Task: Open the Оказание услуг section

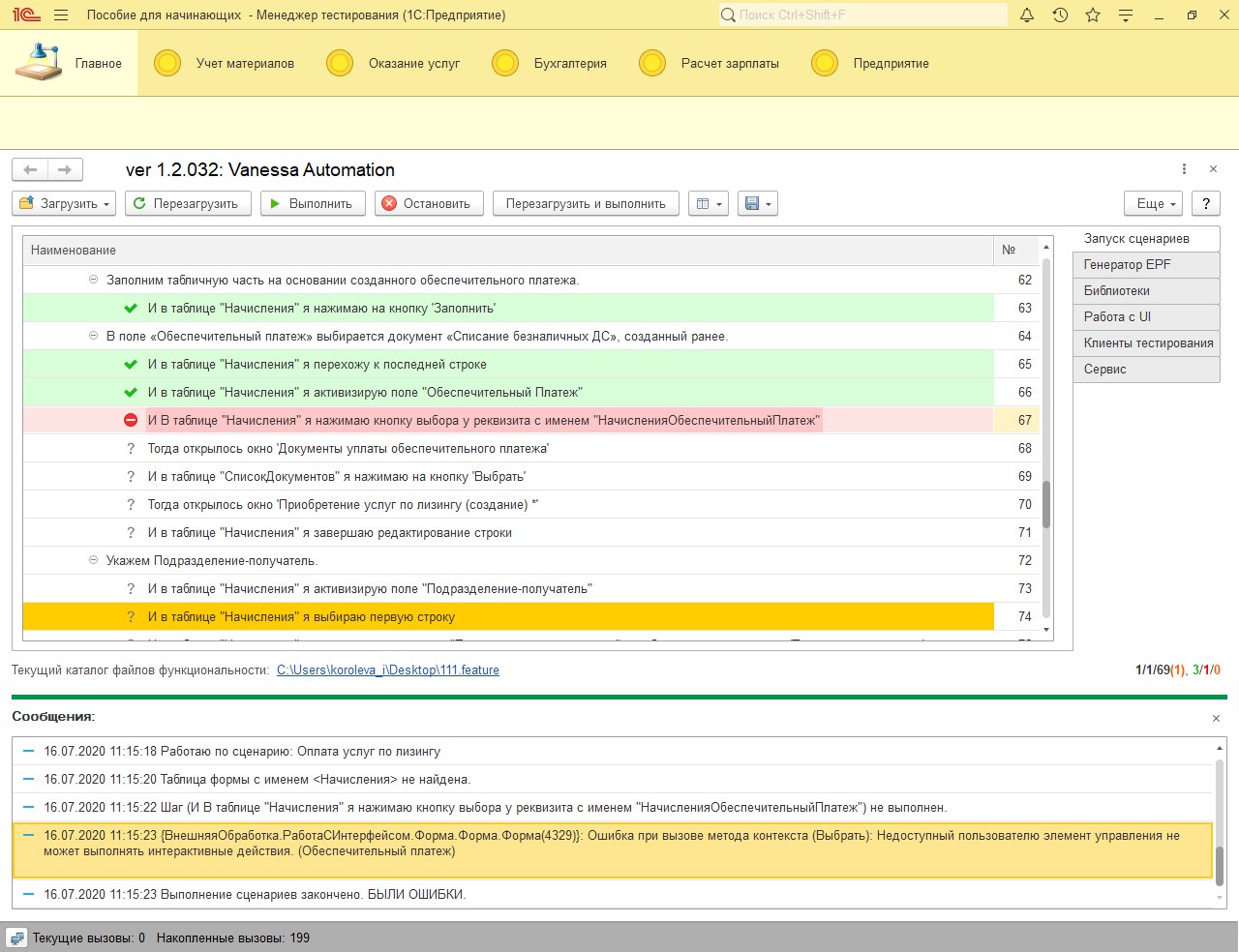Action: tap(414, 63)
